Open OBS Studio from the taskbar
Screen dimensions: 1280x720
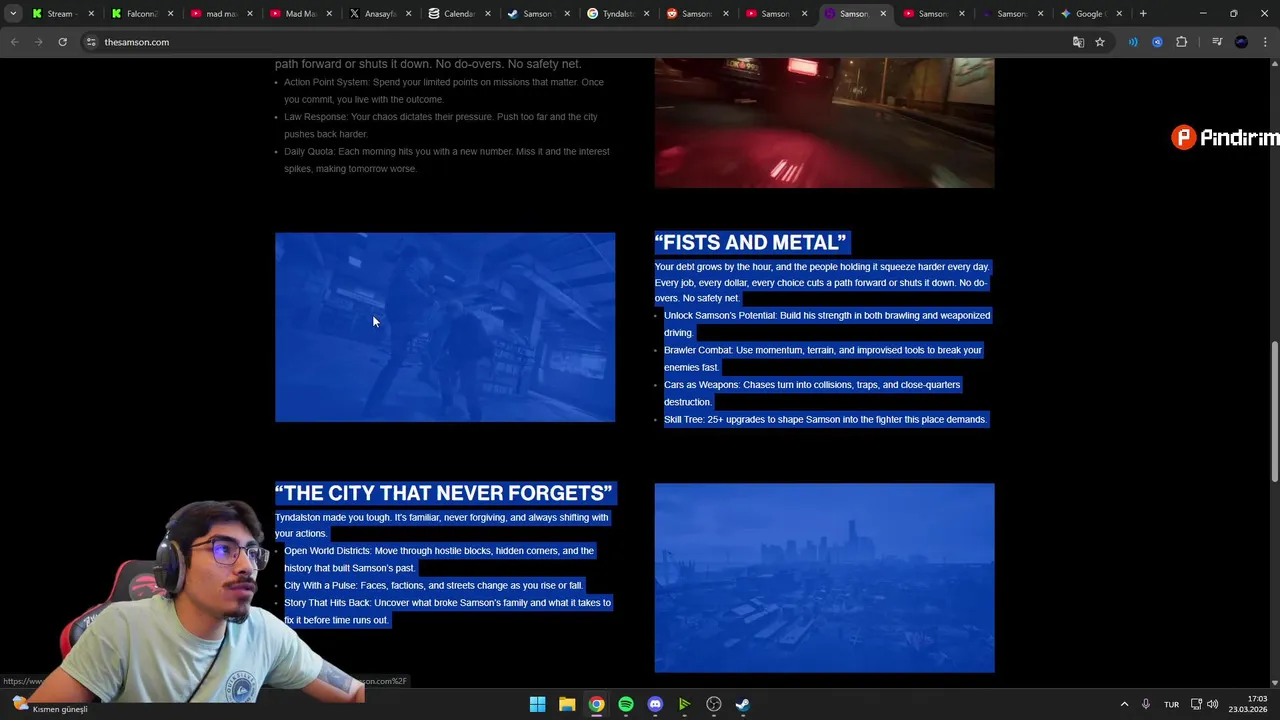pyautogui.click(x=714, y=704)
